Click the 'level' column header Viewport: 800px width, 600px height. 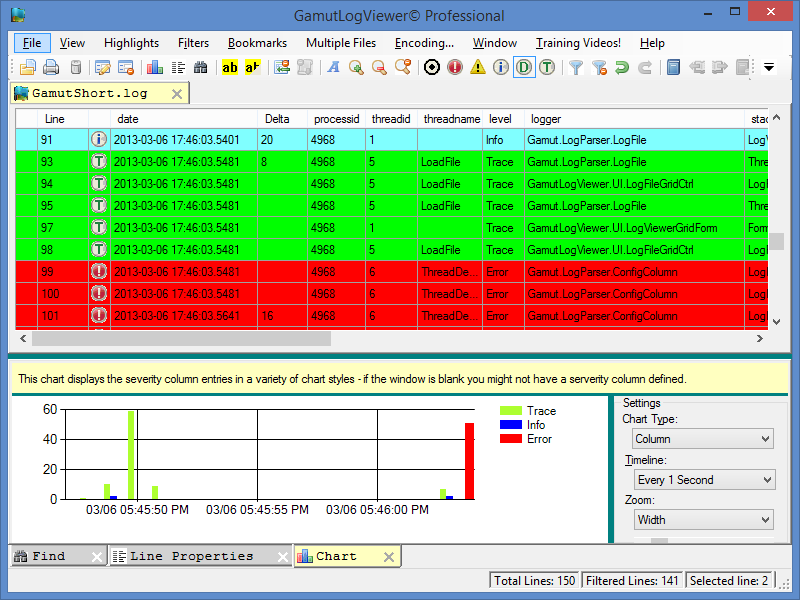pyautogui.click(x=503, y=119)
